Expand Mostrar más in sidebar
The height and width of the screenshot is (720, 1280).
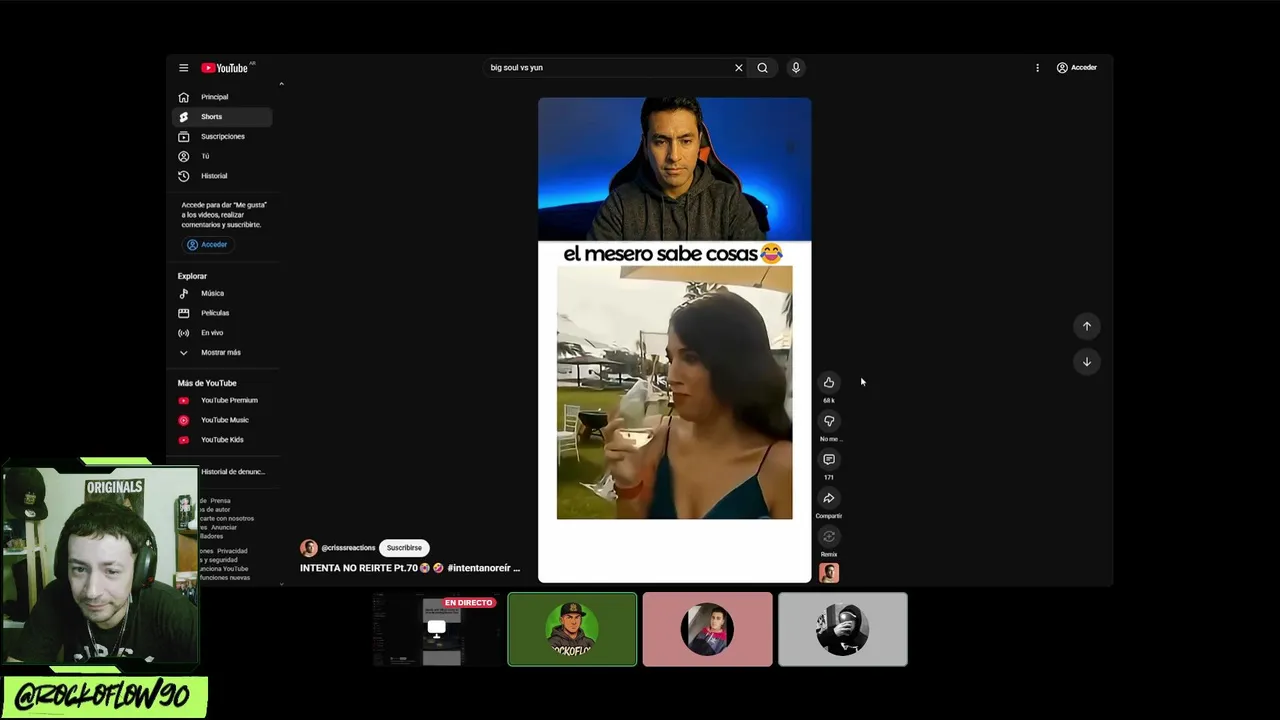coord(223,352)
